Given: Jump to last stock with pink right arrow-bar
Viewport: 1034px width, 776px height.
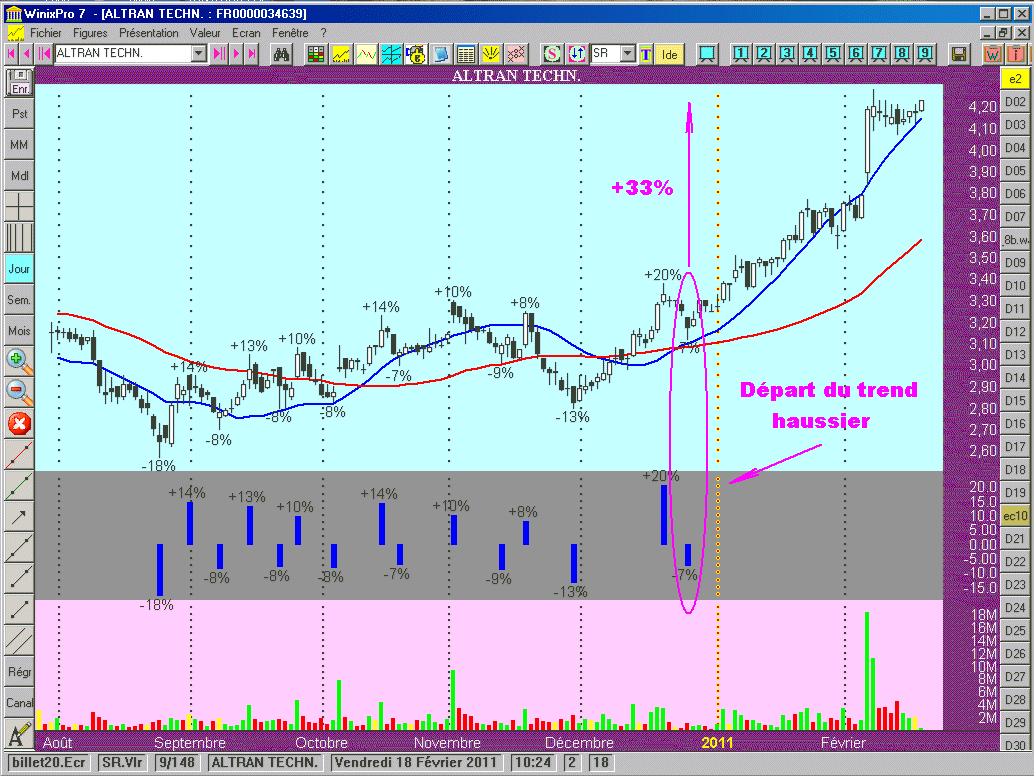Looking at the screenshot, I should (x=252, y=54).
